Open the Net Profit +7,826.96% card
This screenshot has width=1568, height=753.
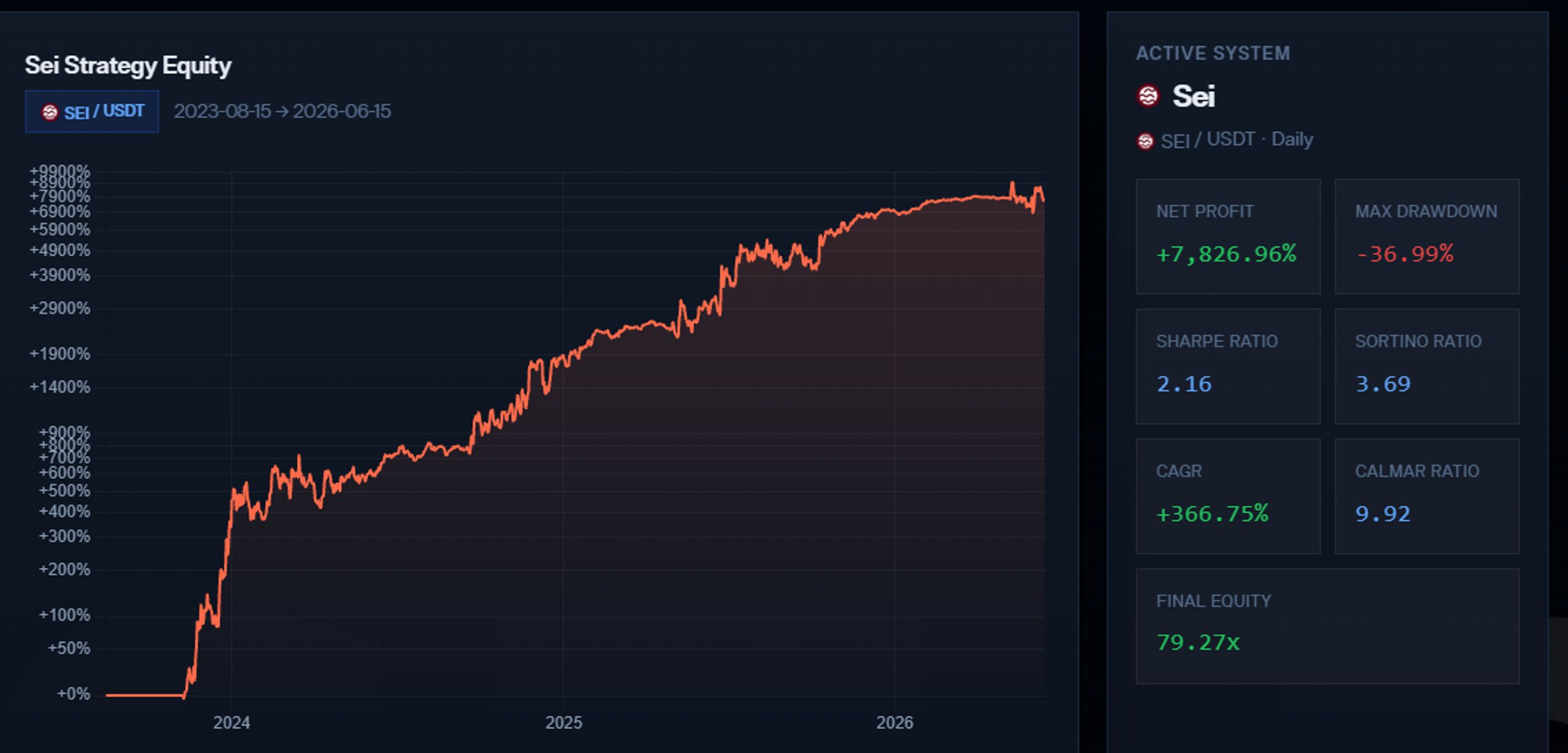point(1228,236)
